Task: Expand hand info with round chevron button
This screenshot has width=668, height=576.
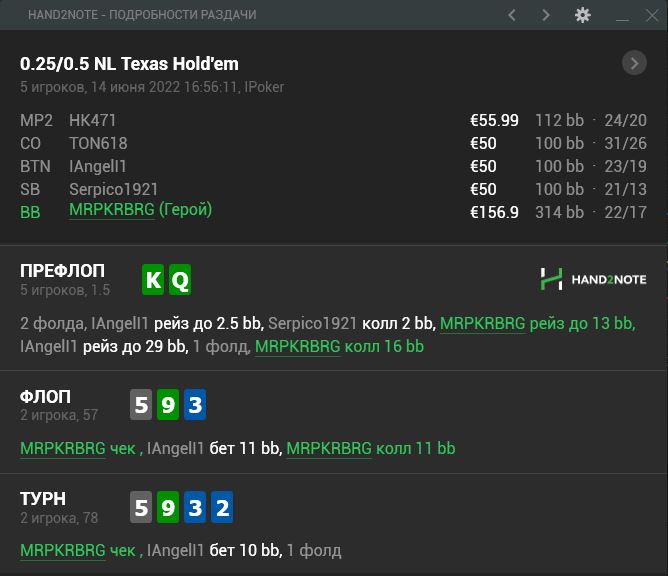Action: coord(634,64)
